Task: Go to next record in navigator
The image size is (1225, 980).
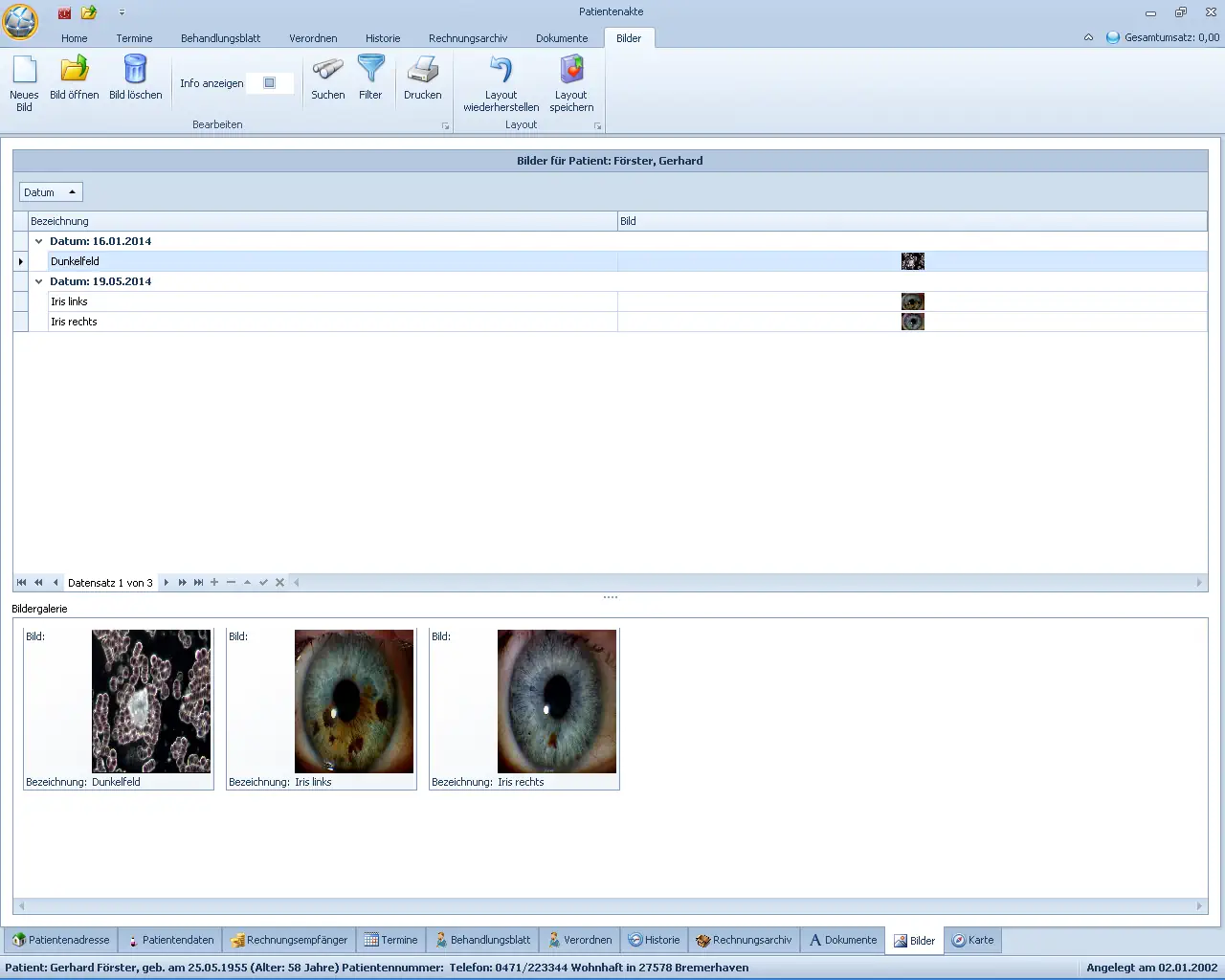Action: pyautogui.click(x=167, y=582)
